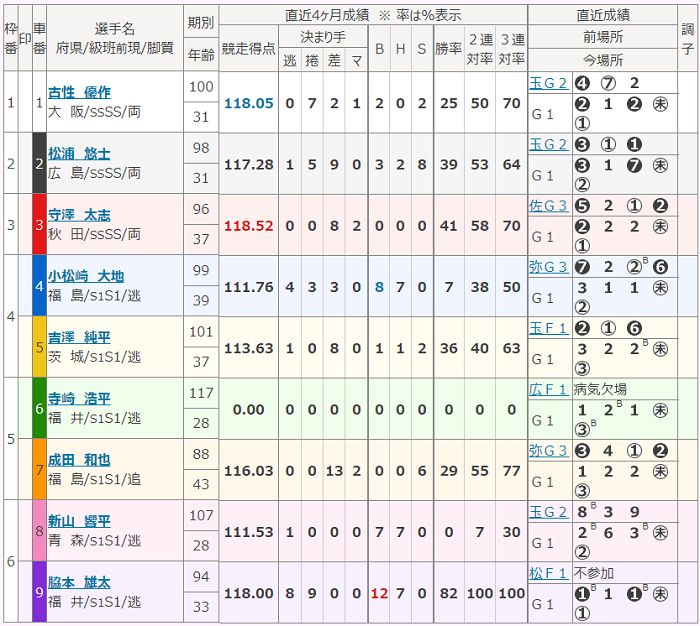Open 佐G3 previous venue results link
This screenshot has height=626, width=700.
coord(548,206)
